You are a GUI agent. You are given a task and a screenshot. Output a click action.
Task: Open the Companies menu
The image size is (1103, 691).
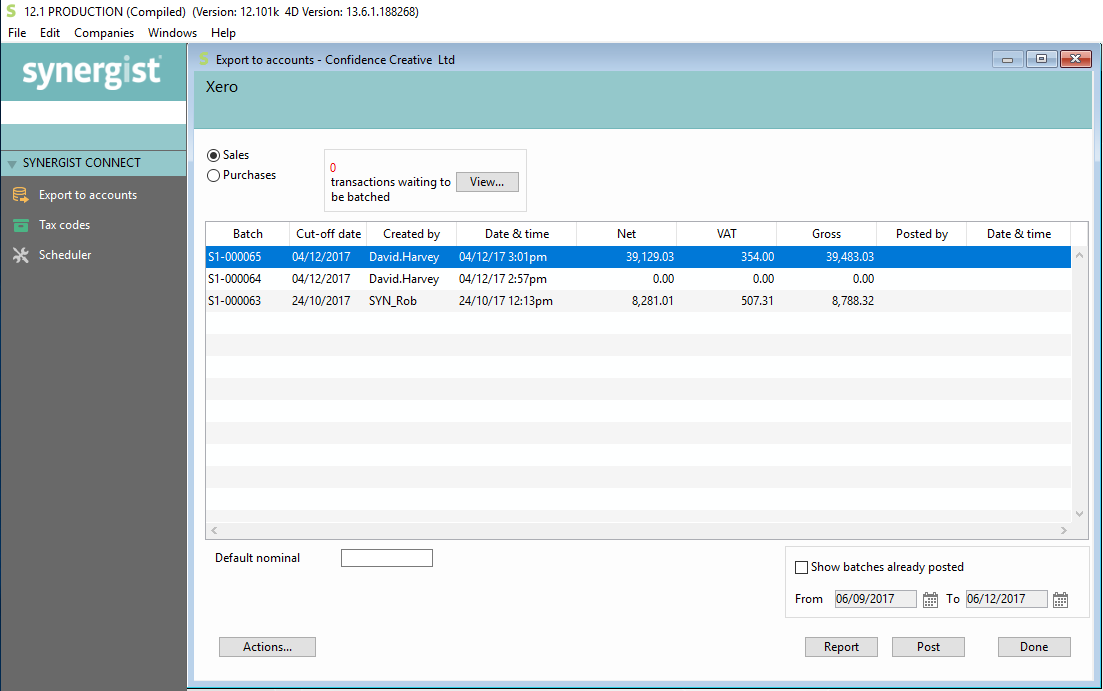(x=104, y=33)
